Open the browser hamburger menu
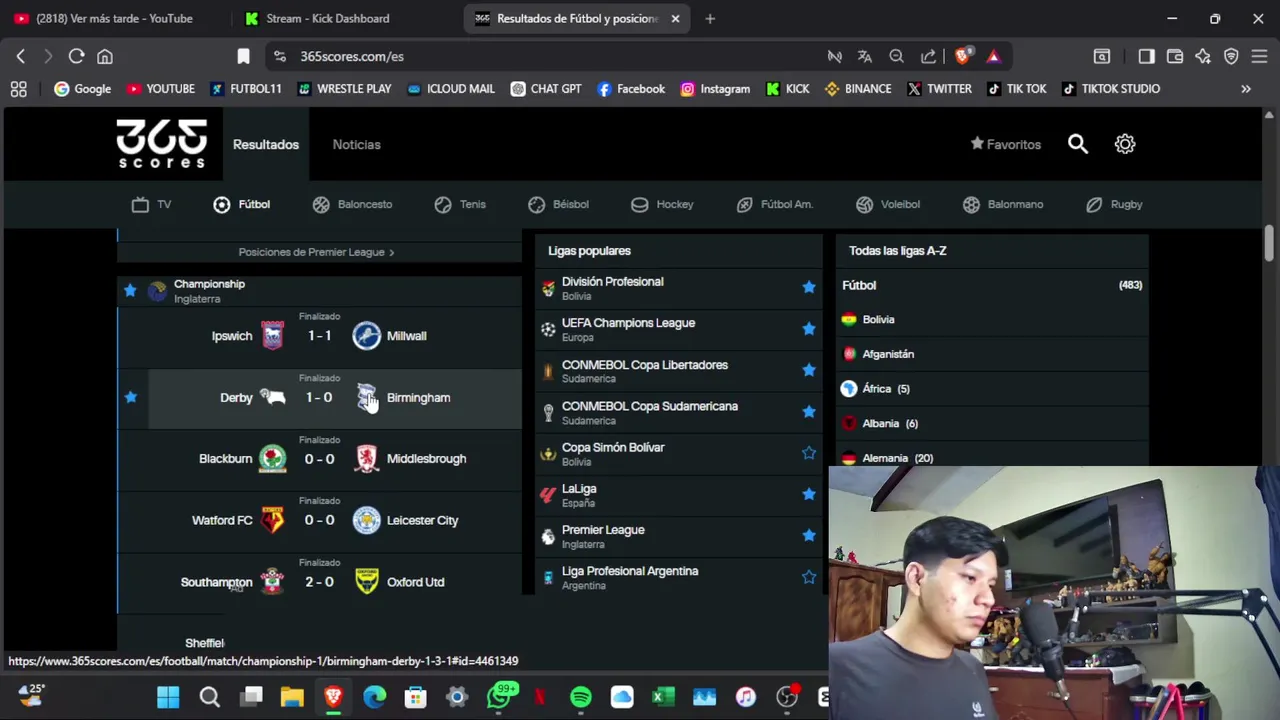Viewport: 1280px width, 720px height. pyautogui.click(x=1259, y=56)
